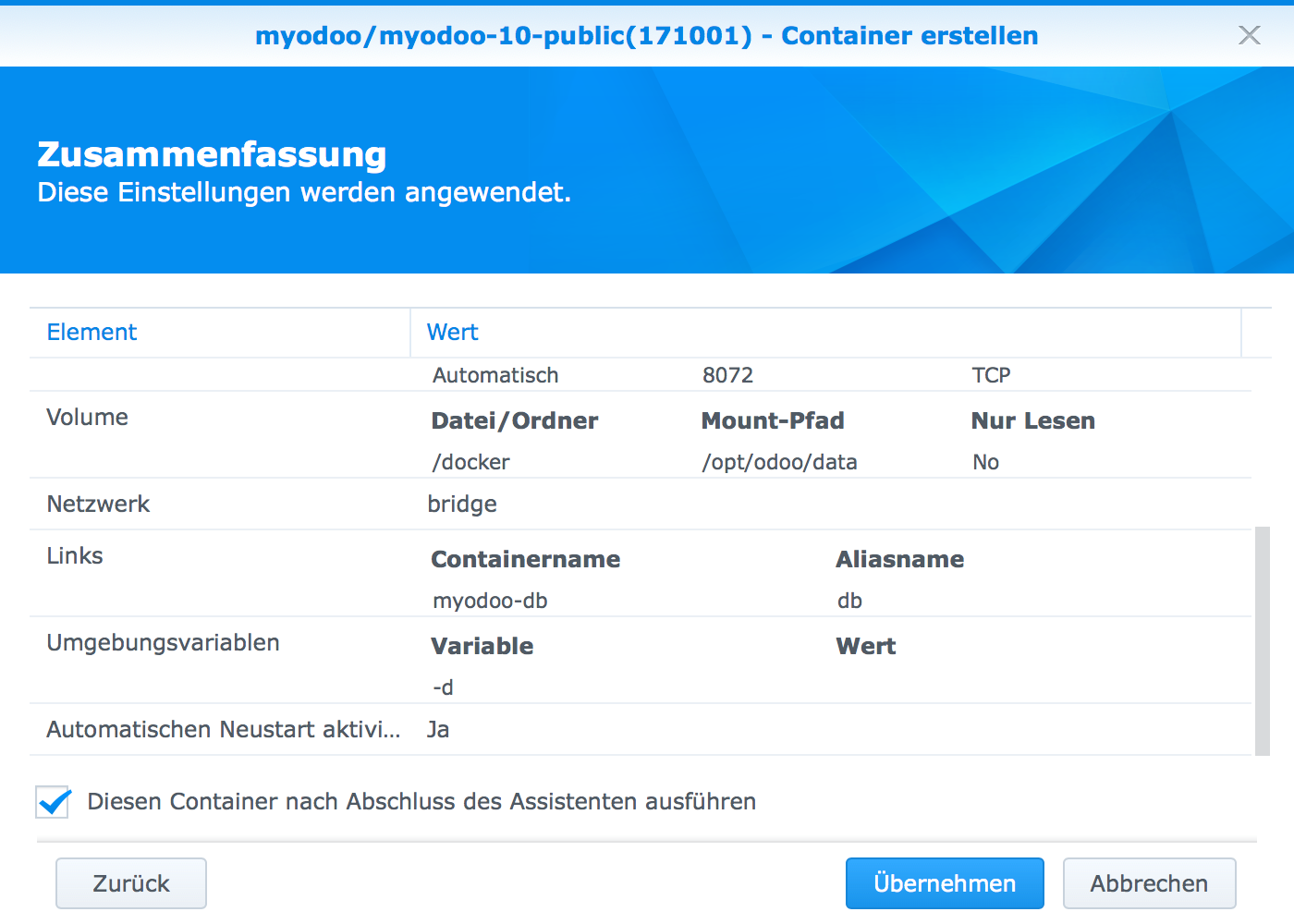Select the container name myodoo-db
Viewport: 1294px width, 924px height.
(489, 600)
